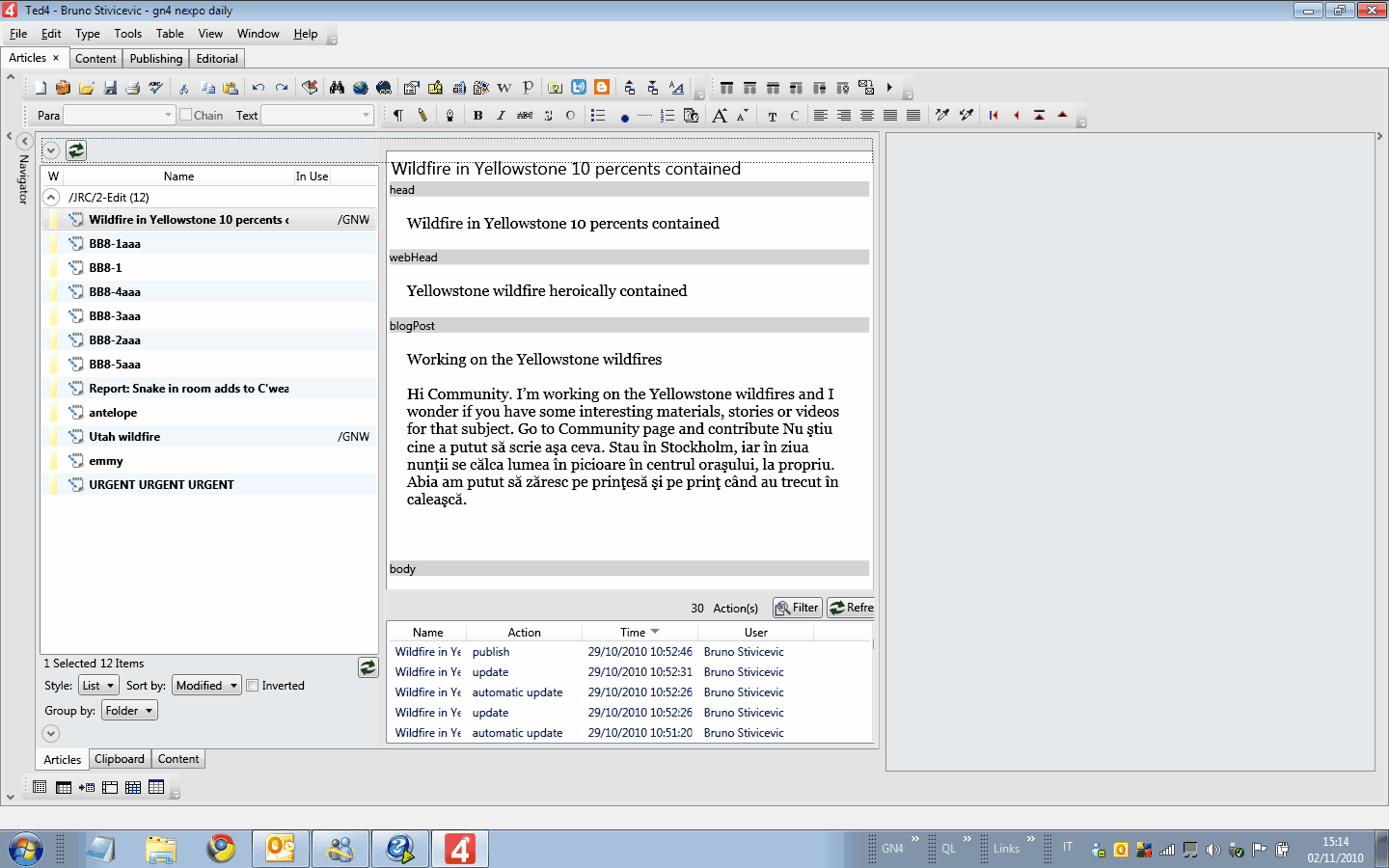This screenshot has height=868, width=1389.
Task: Check the Inverted sort checkbox
Action: tap(253, 686)
